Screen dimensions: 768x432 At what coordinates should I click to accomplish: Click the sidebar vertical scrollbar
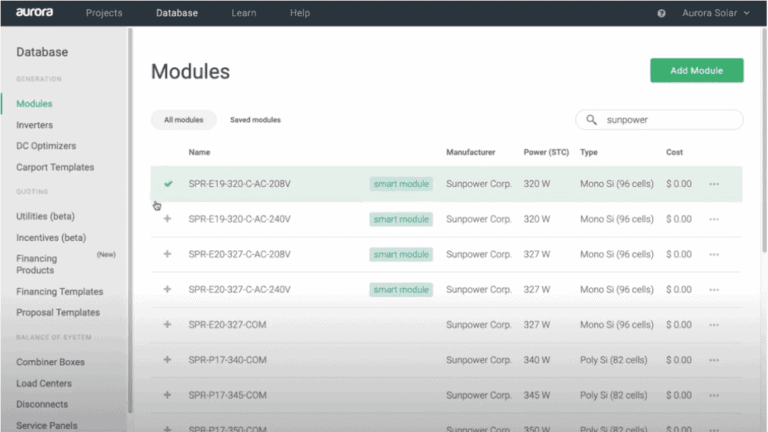point(130,220)
